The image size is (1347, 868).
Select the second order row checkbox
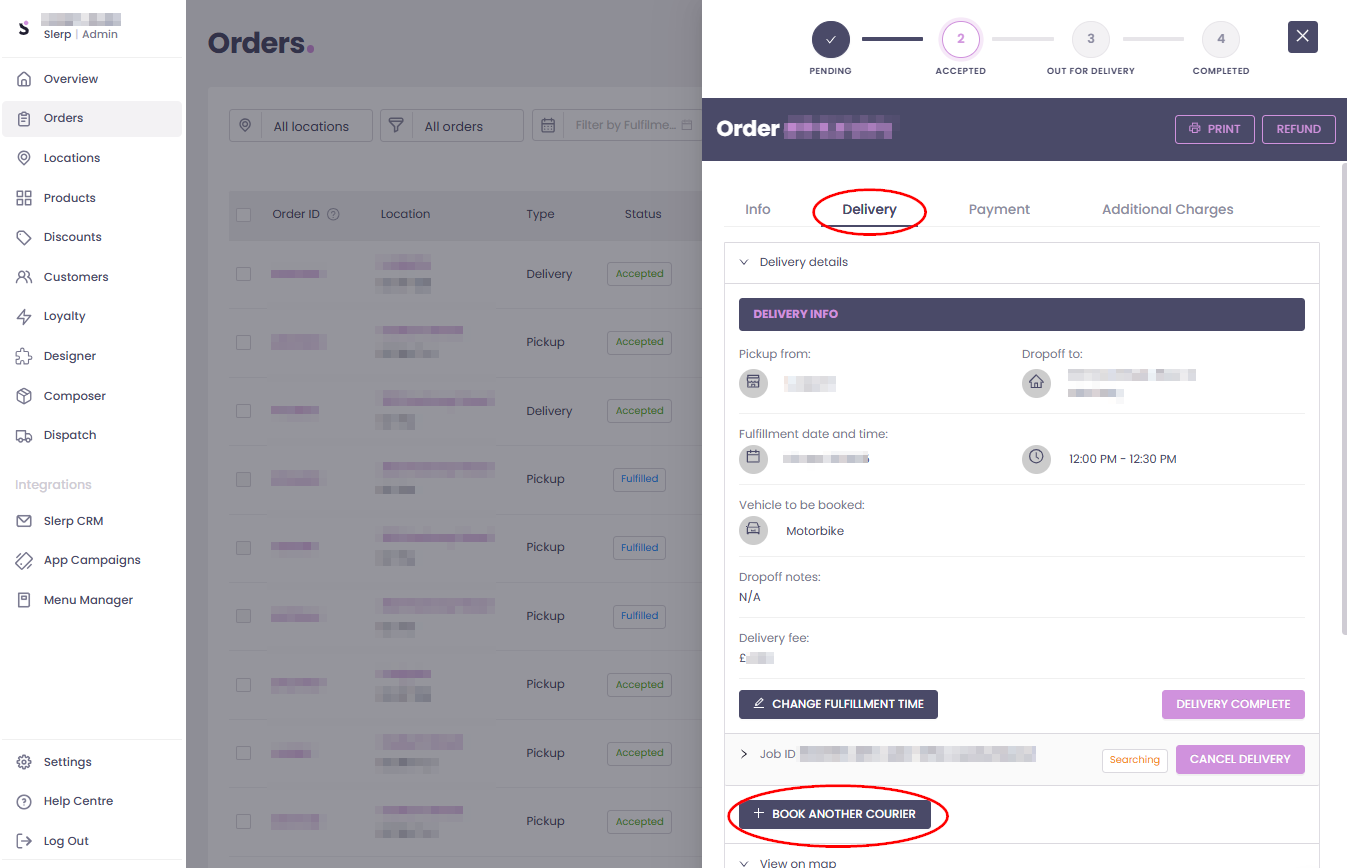pyautogui.click(x=243, y=342)
